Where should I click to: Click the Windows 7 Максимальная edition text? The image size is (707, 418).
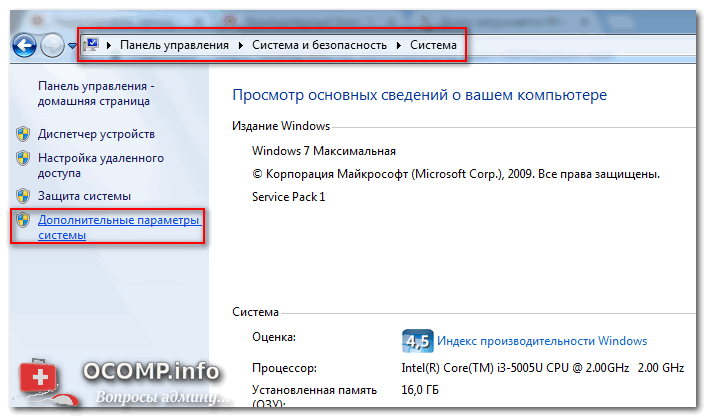pos(324,151)
